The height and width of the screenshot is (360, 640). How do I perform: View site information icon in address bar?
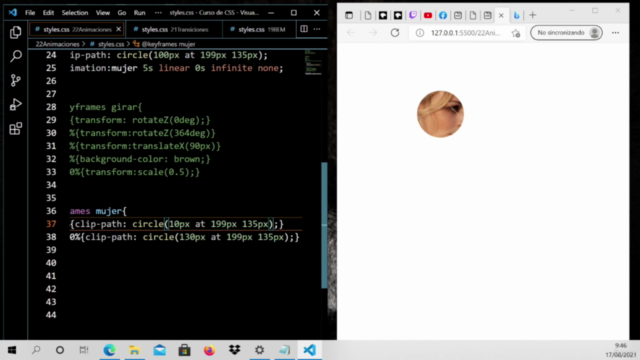tap(420, 33)
